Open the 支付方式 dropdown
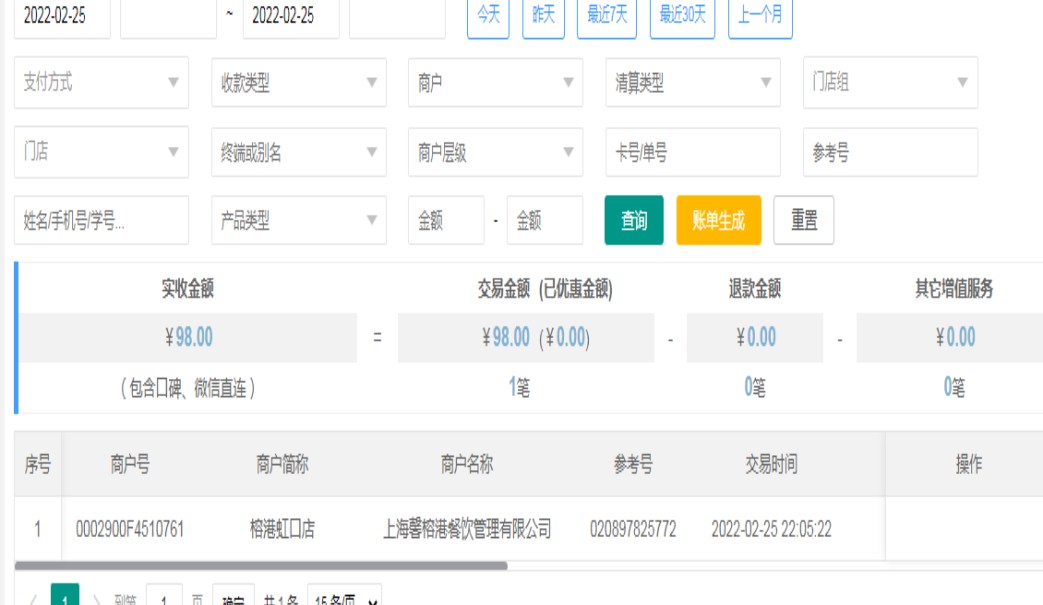Viewport: 1043px width, 605px height. coord(101,83)
